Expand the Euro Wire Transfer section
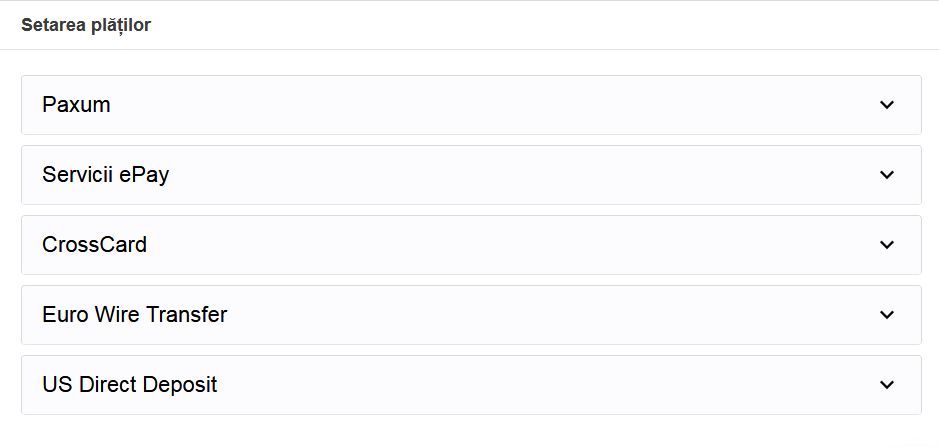939x447 pixels. coord(470,315)
